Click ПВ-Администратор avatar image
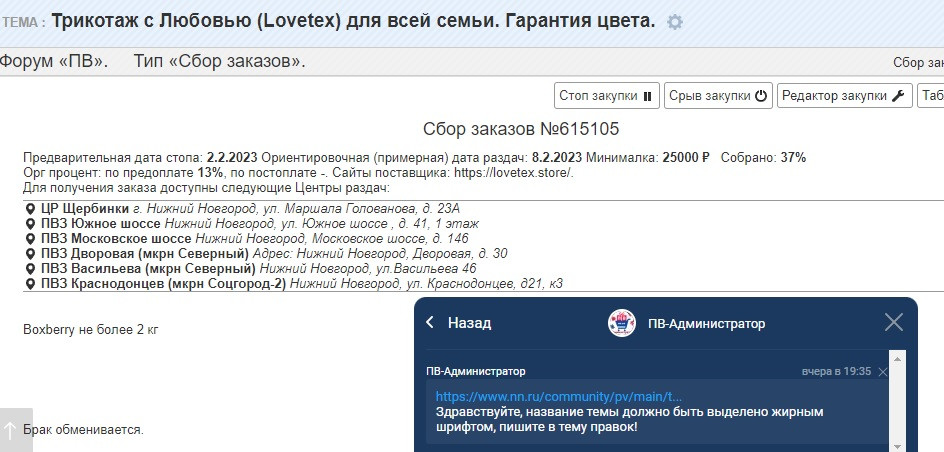This screenshot has height=452, width=944. pyautogui.click(x=621, y=323)
